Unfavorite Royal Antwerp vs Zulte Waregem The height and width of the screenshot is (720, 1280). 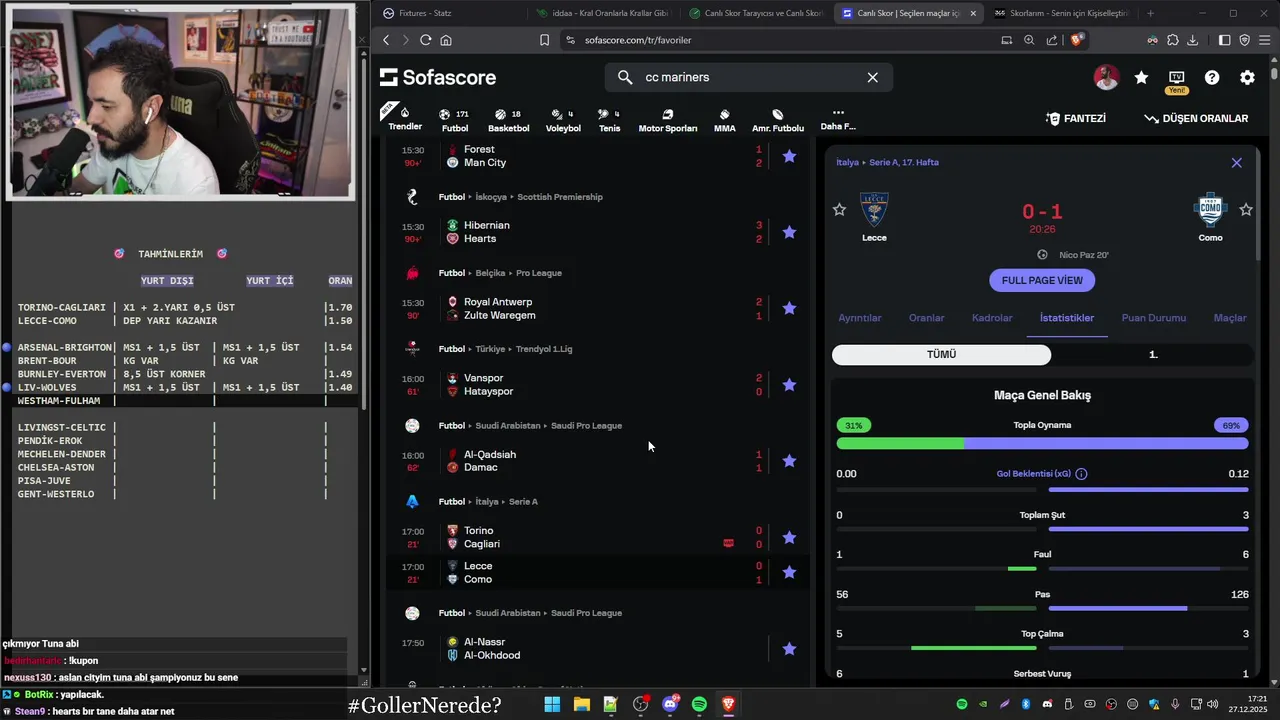(x=789, y=308)
